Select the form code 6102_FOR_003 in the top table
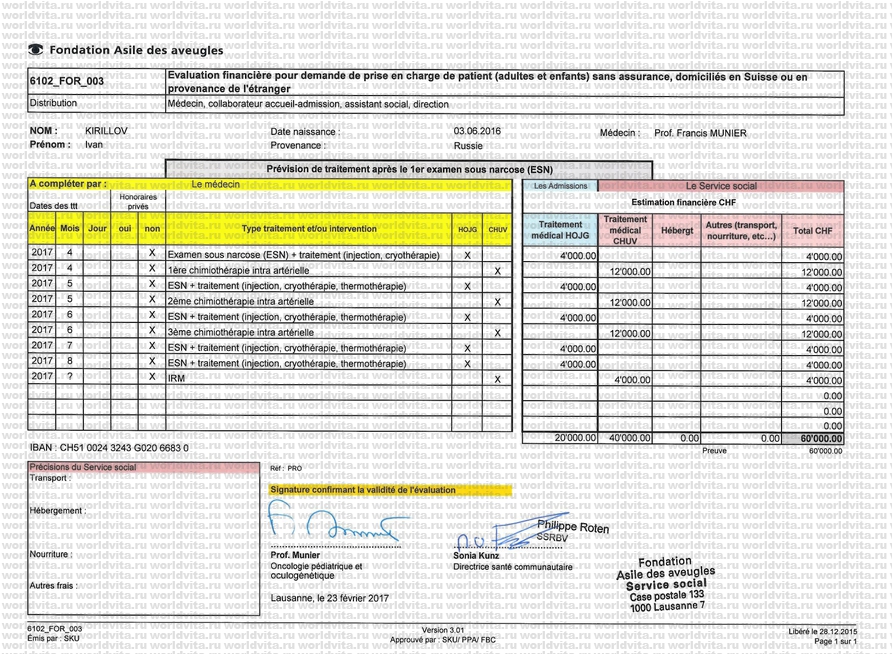The image size is (892, 654). (67, 81)
